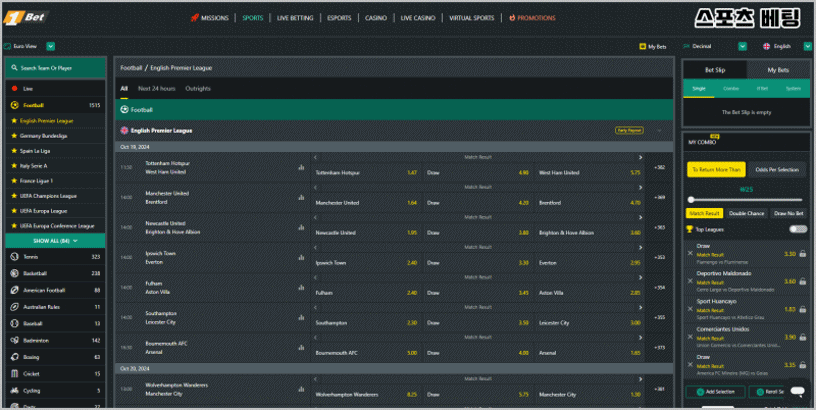Click star beside Germany Bundesliga
Image resolution: width=816 pixels, height=410 pixels.
tap(14, 136)
